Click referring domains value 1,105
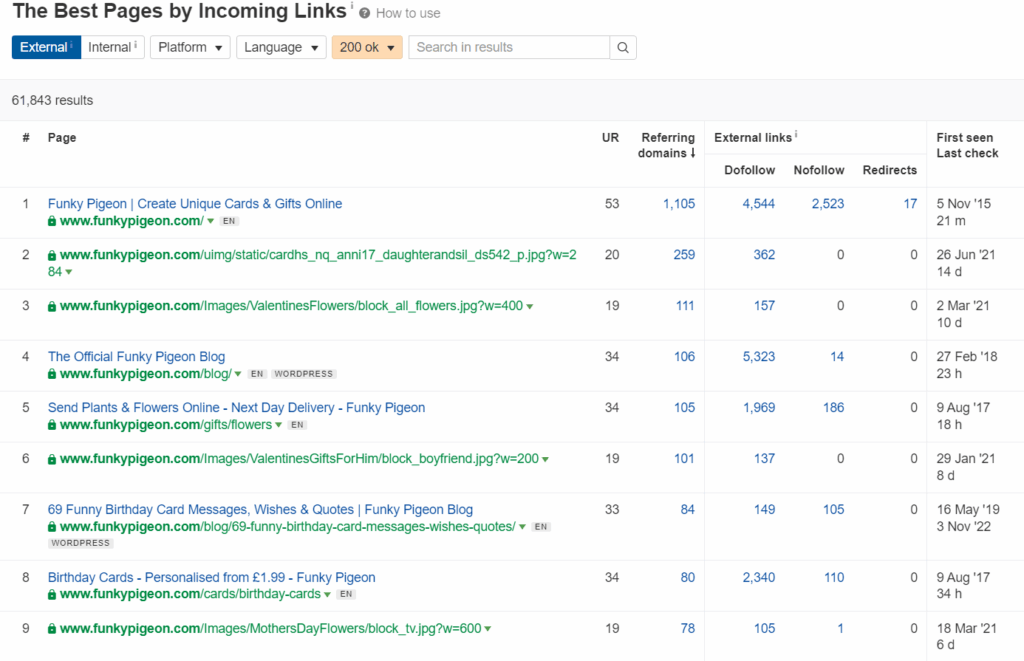 (x=679, y=204)
